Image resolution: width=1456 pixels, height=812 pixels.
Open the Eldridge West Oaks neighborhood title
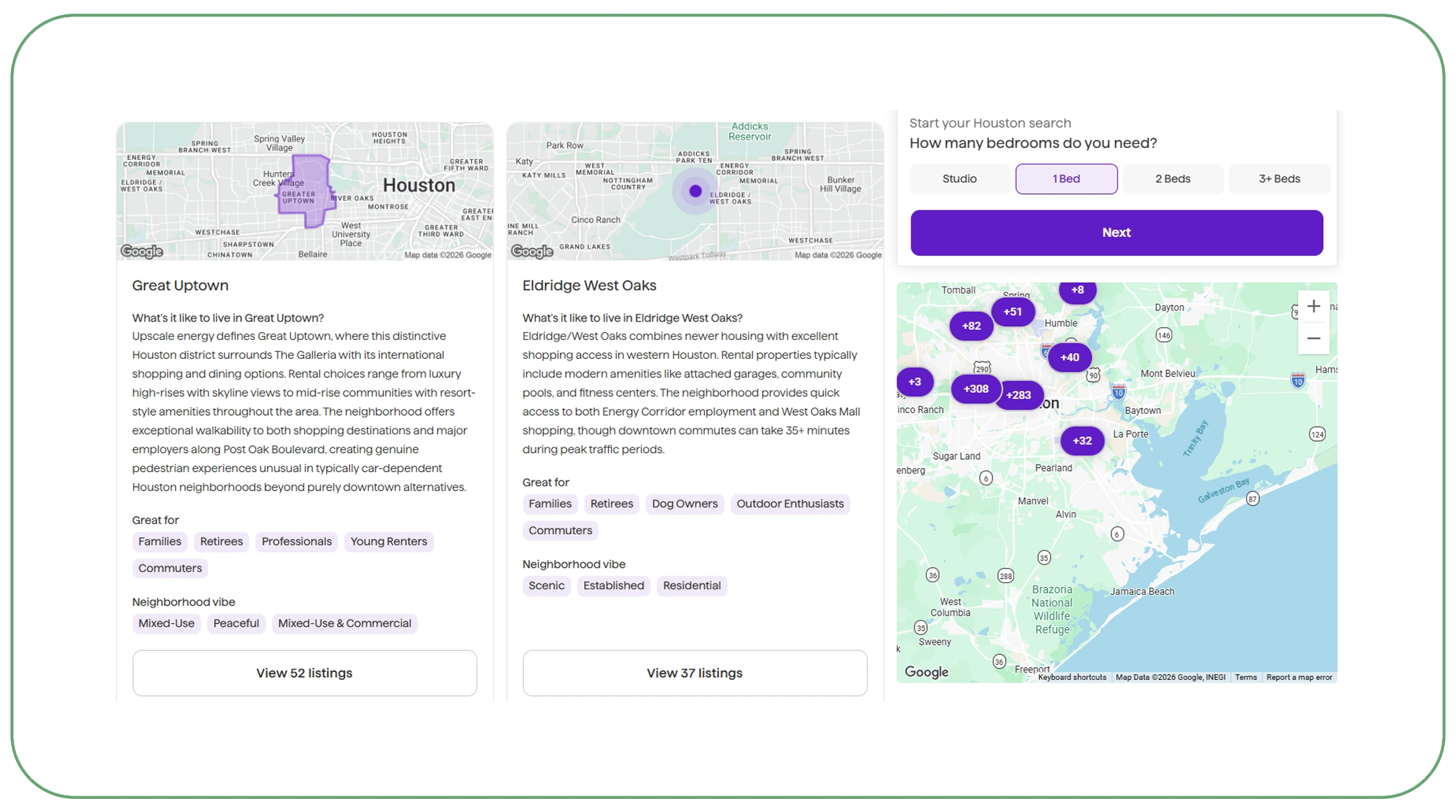pos(589,286)
